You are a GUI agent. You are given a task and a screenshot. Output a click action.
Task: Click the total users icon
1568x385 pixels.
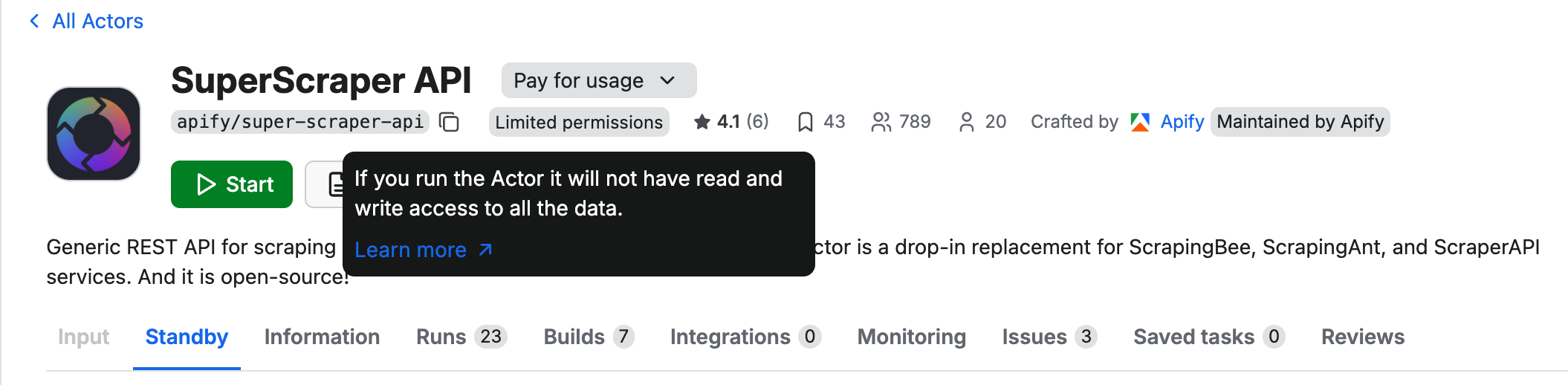881,122
